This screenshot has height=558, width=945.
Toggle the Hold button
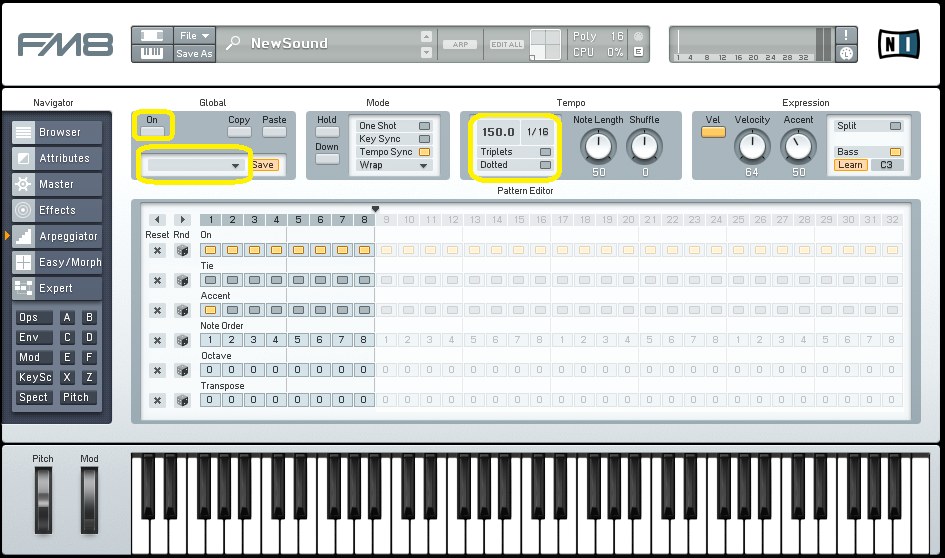coord(327,132)
